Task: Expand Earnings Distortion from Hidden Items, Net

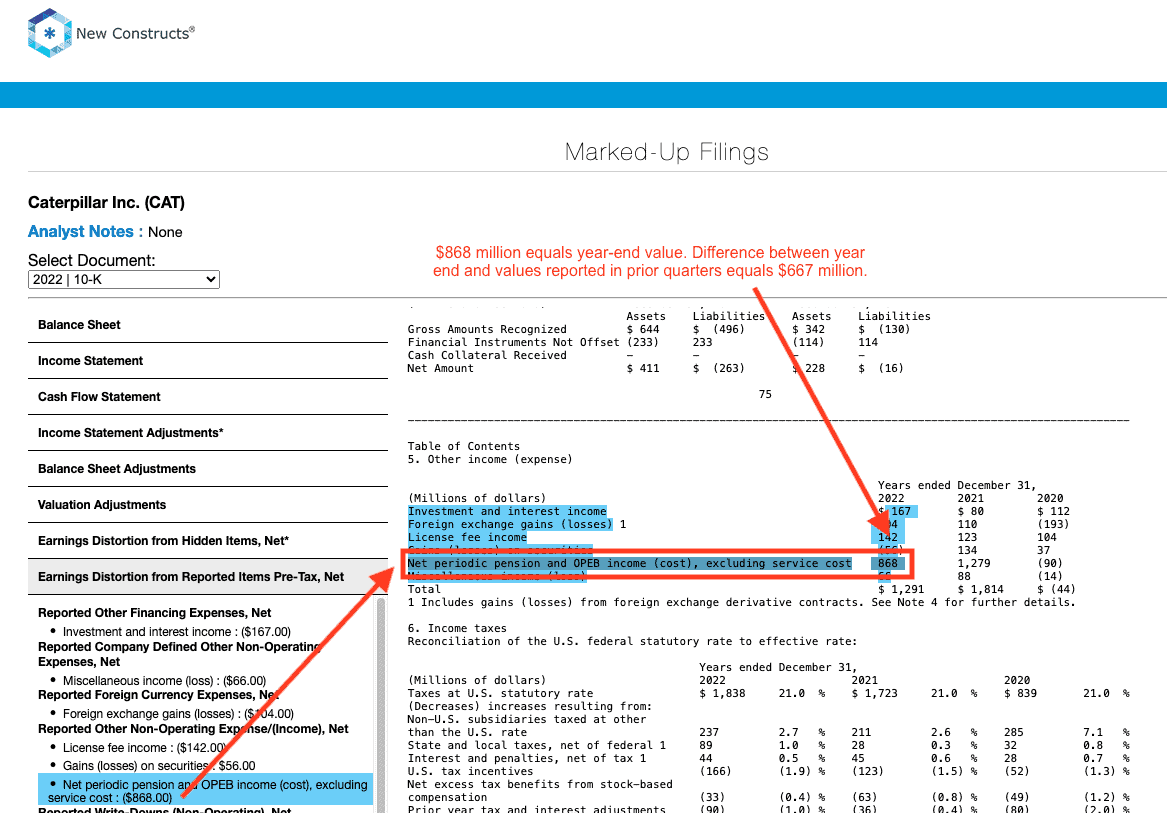Action: pyautogui.click(x=208, y=541)
